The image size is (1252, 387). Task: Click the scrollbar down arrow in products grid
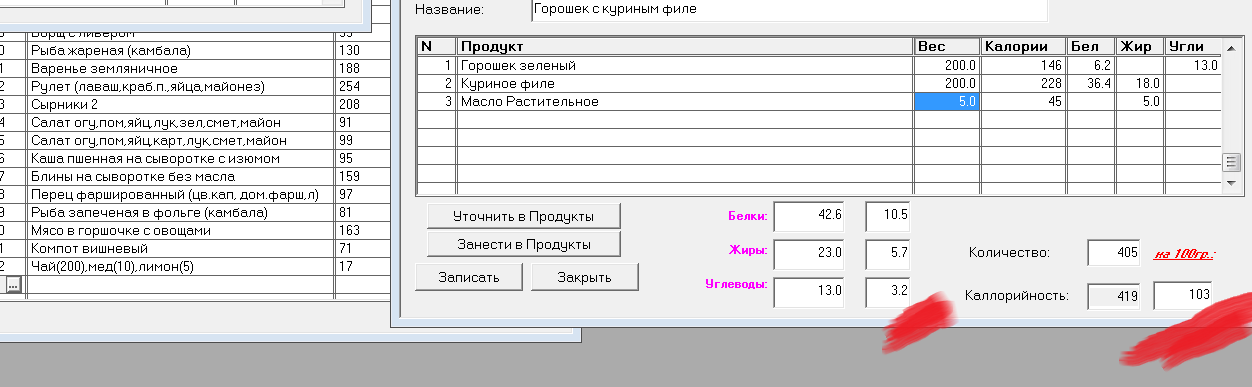pos(1231,184)
